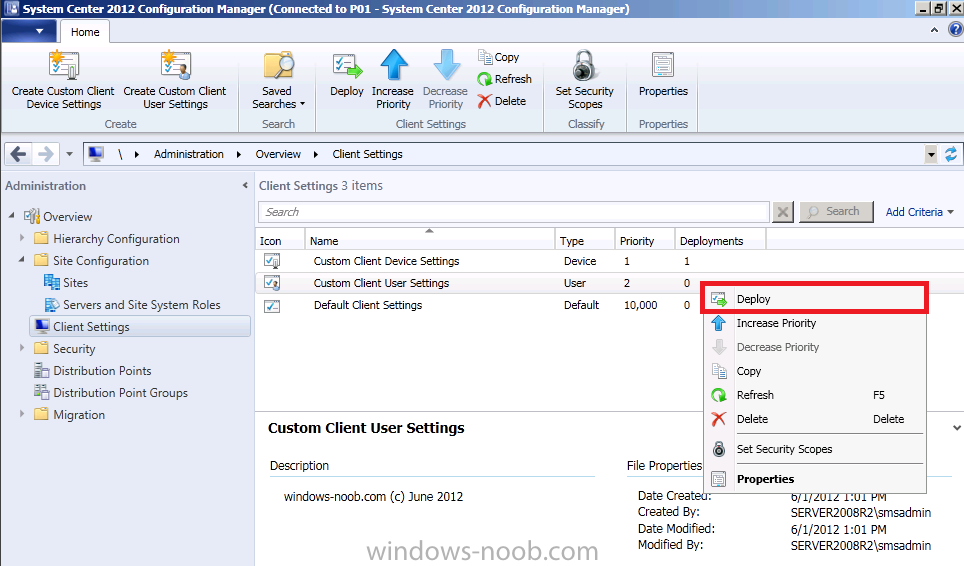Click Delete in ribbon
Image resolution: width=964 pixels, height=566 pixels.
point(502,101)
